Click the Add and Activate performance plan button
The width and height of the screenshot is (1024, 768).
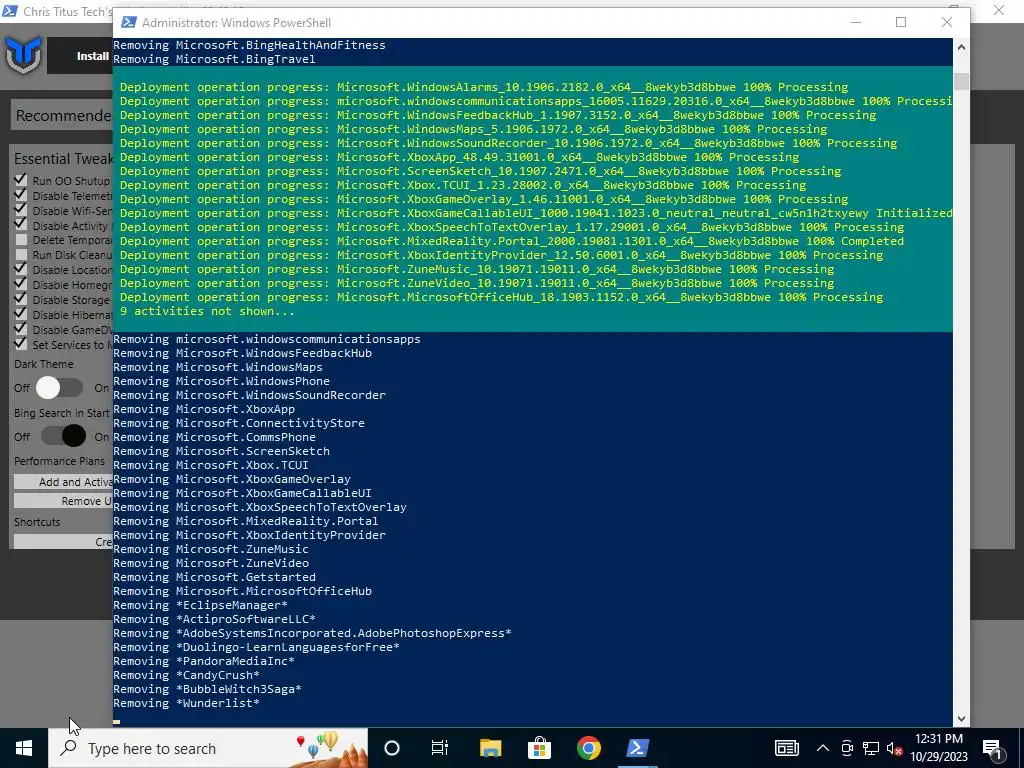point(63,481)
